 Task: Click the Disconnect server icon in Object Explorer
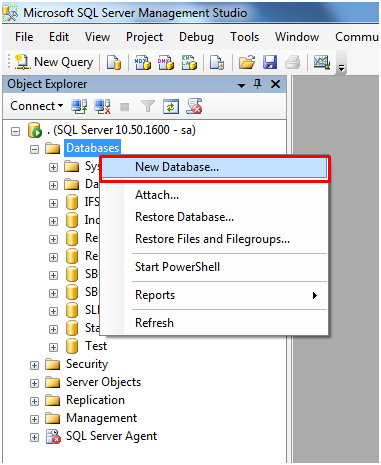[x=102, y=107]
